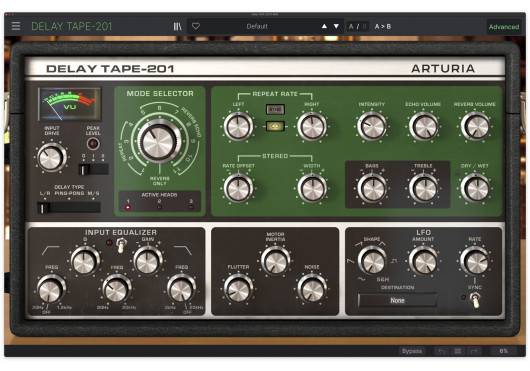This screenshot has height=371, width=530.
Task: Click the LFO Amount knob
Action: (x=423, y=261)
